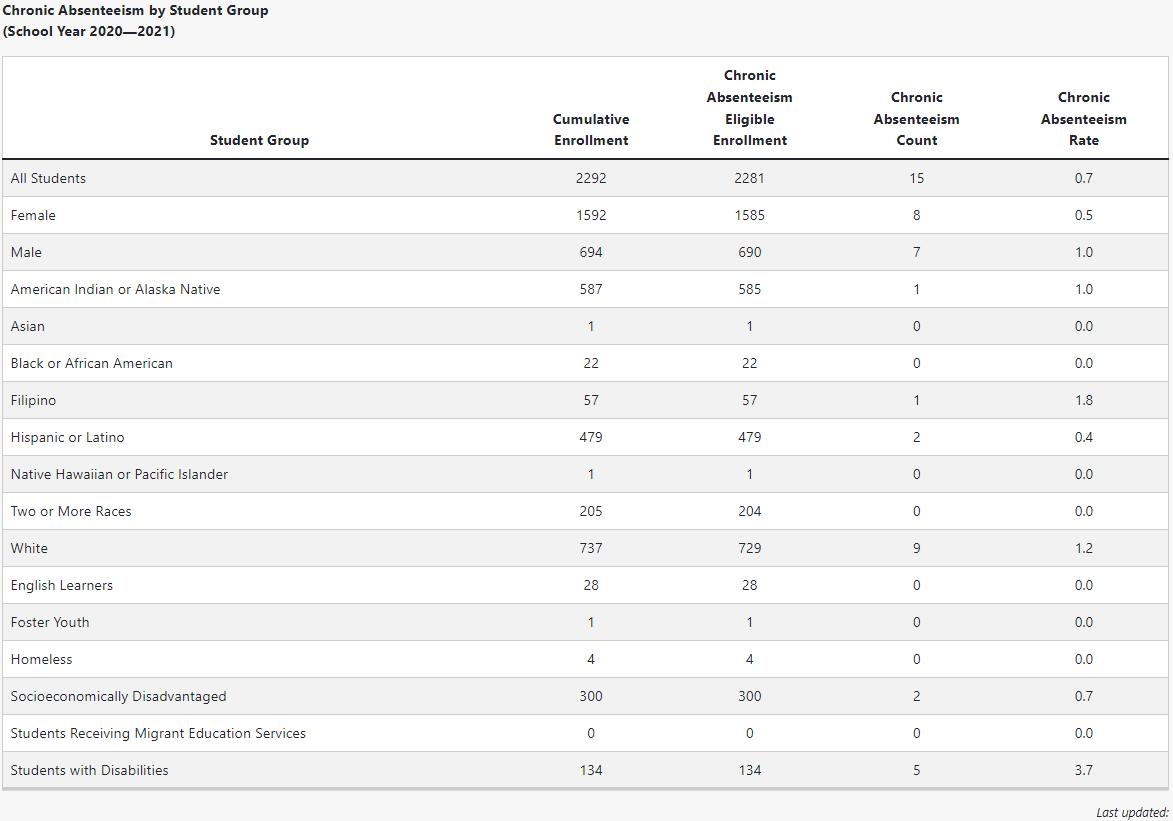The height and width of the screenshot is (821, 1173).
Task: Click the Socioeconomically Disadvantaged row label
Action: click(x=118, y=696)
